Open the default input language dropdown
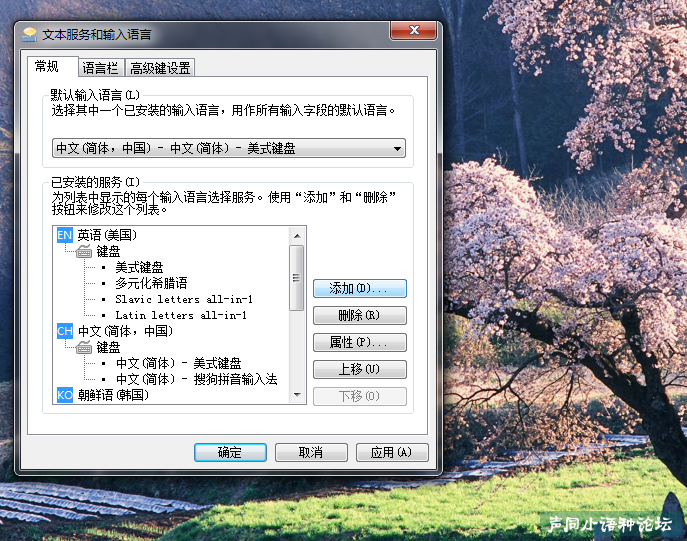This screenshot has height=541, width=687. click(x=229, y=148)
